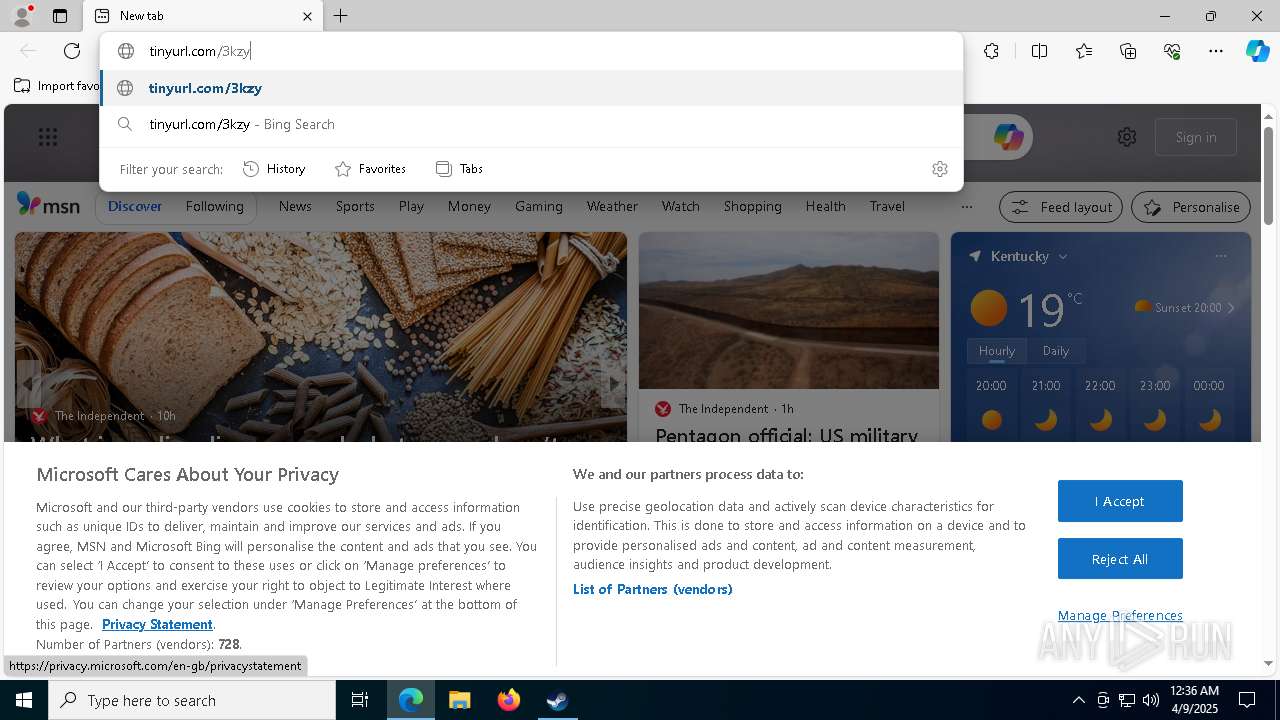
Task: Open the Feed layout options
Action: tap(1061, 207)
